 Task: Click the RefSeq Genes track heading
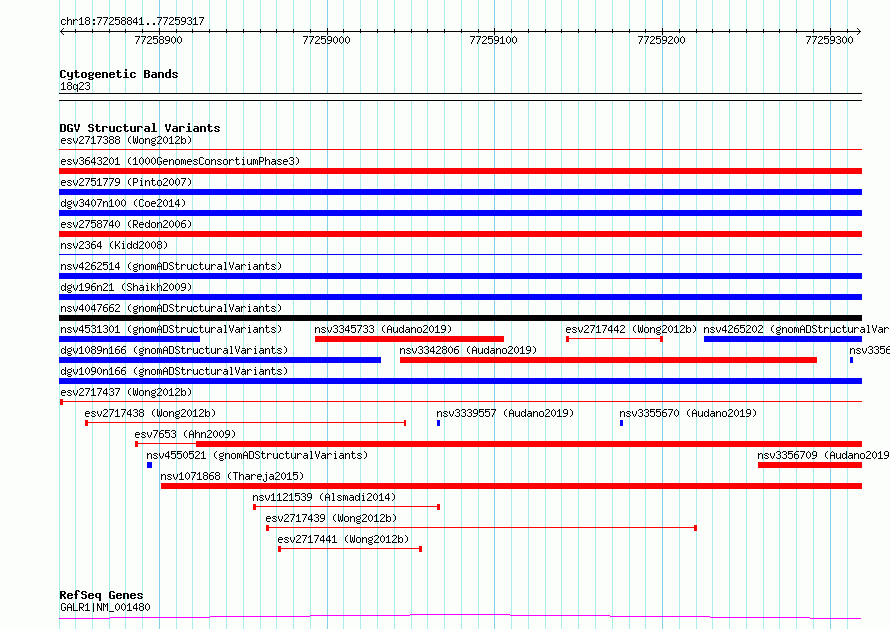101,595
